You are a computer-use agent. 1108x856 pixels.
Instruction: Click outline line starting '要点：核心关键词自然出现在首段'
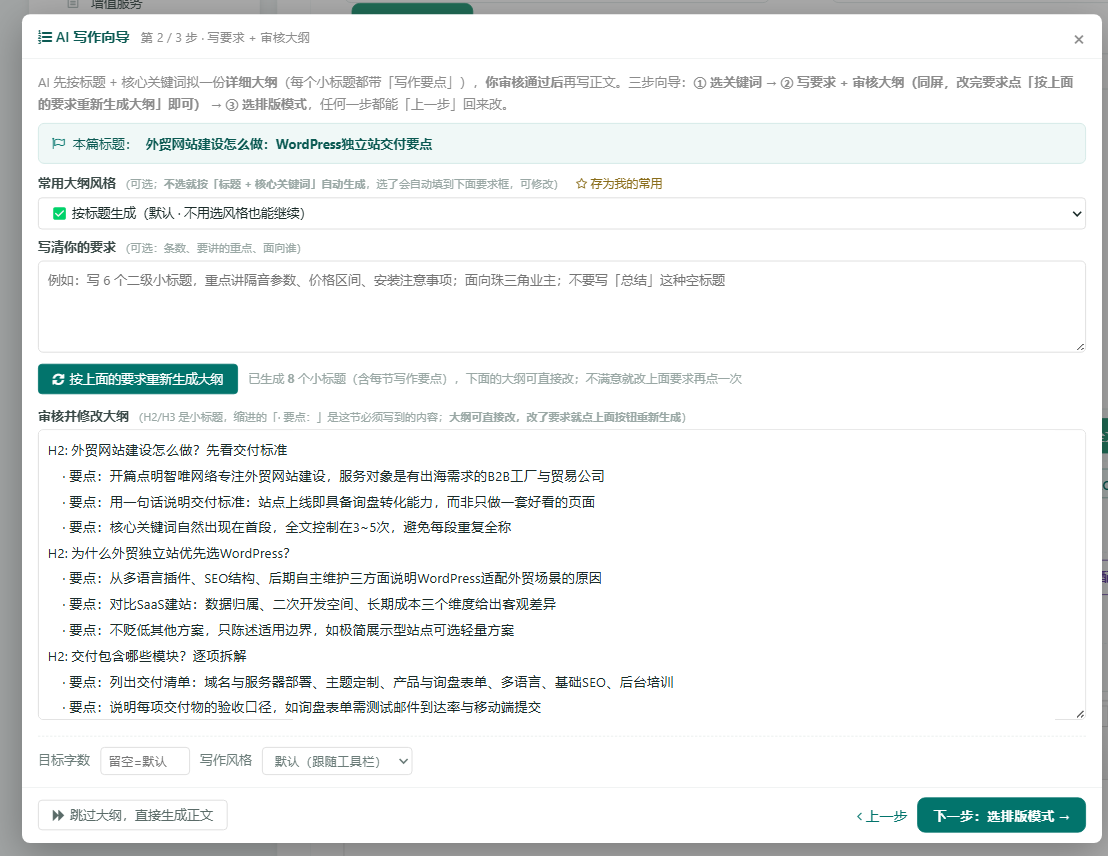pyautogui.click(x=286, y=527)
